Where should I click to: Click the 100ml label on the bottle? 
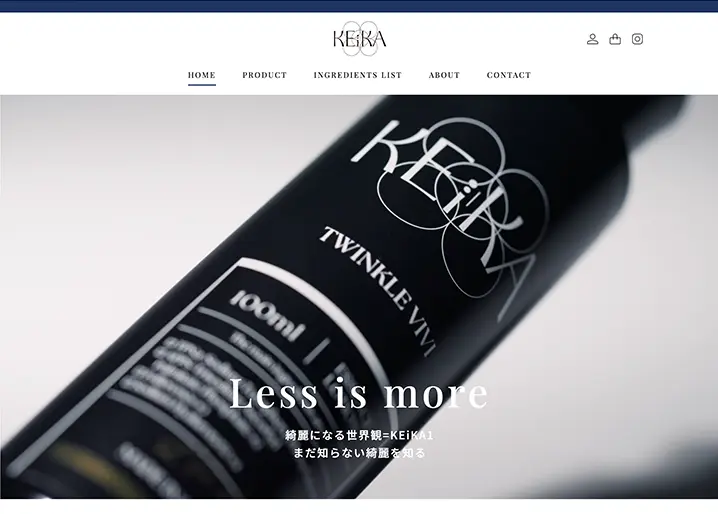tap(268, 317)
